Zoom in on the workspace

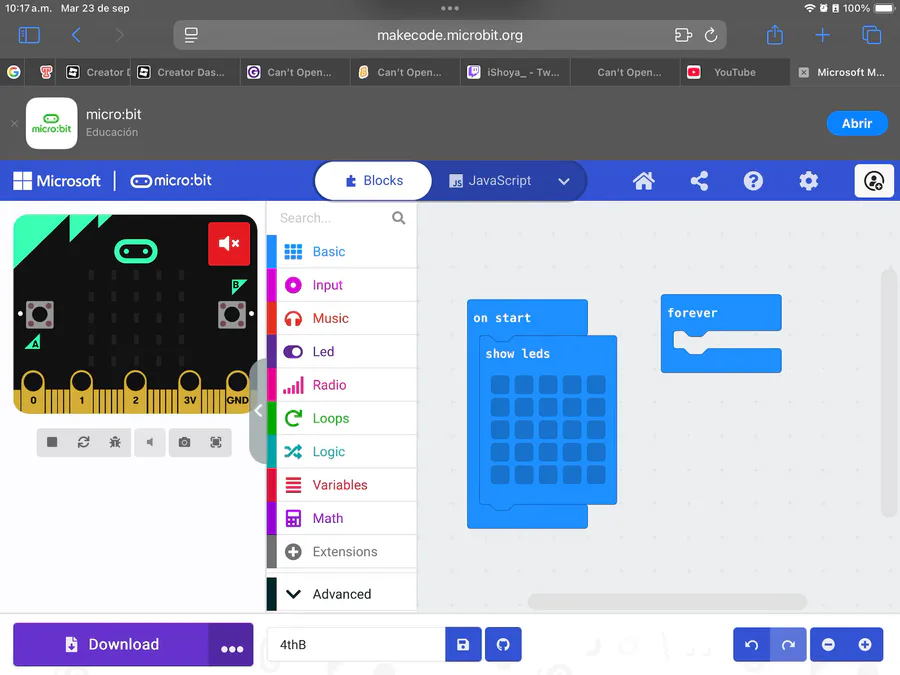865,645
